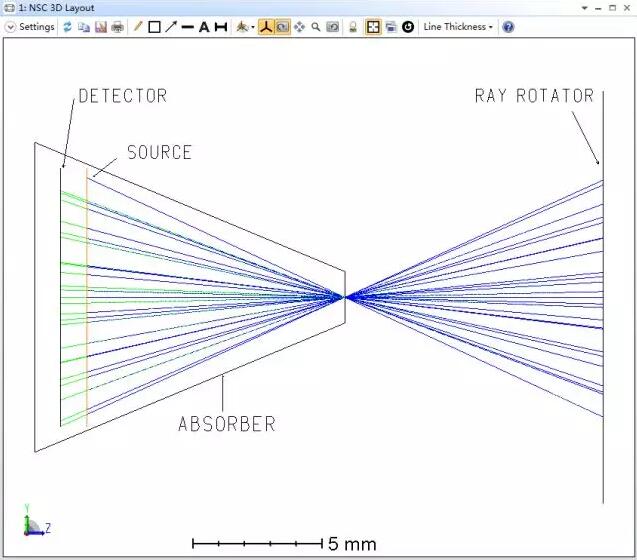Open the camera view dropdown arrow
The image size is (637, 560).
[252, 27]
